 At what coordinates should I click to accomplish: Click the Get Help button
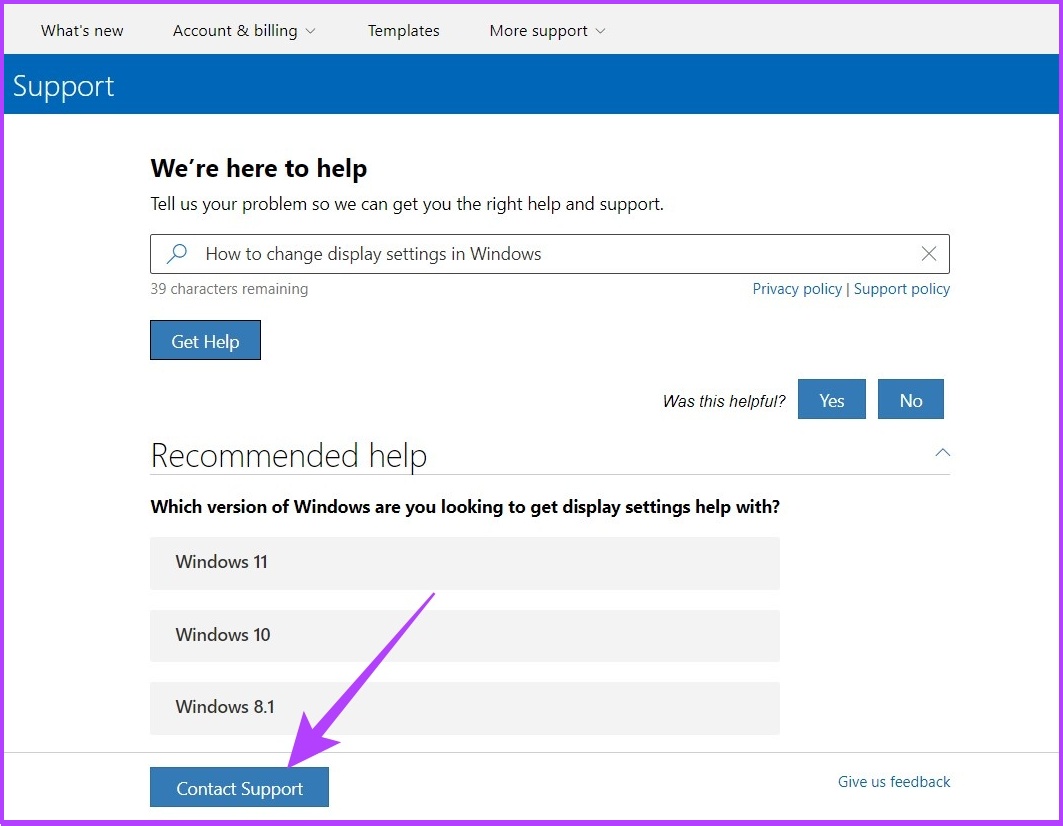pyautogui.click(x=205, y=340)
